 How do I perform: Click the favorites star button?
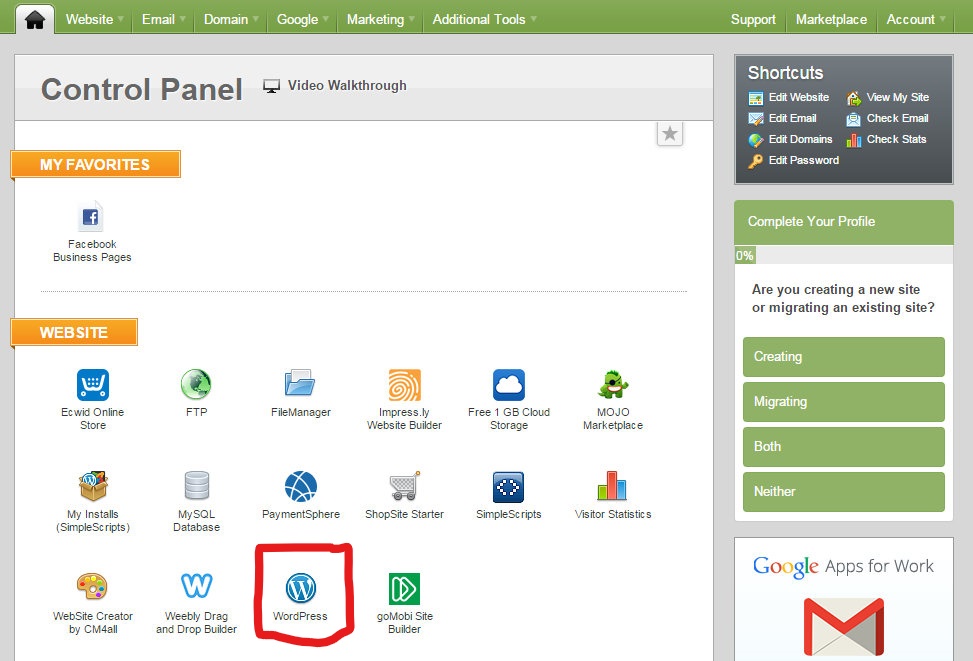[669, 134]
